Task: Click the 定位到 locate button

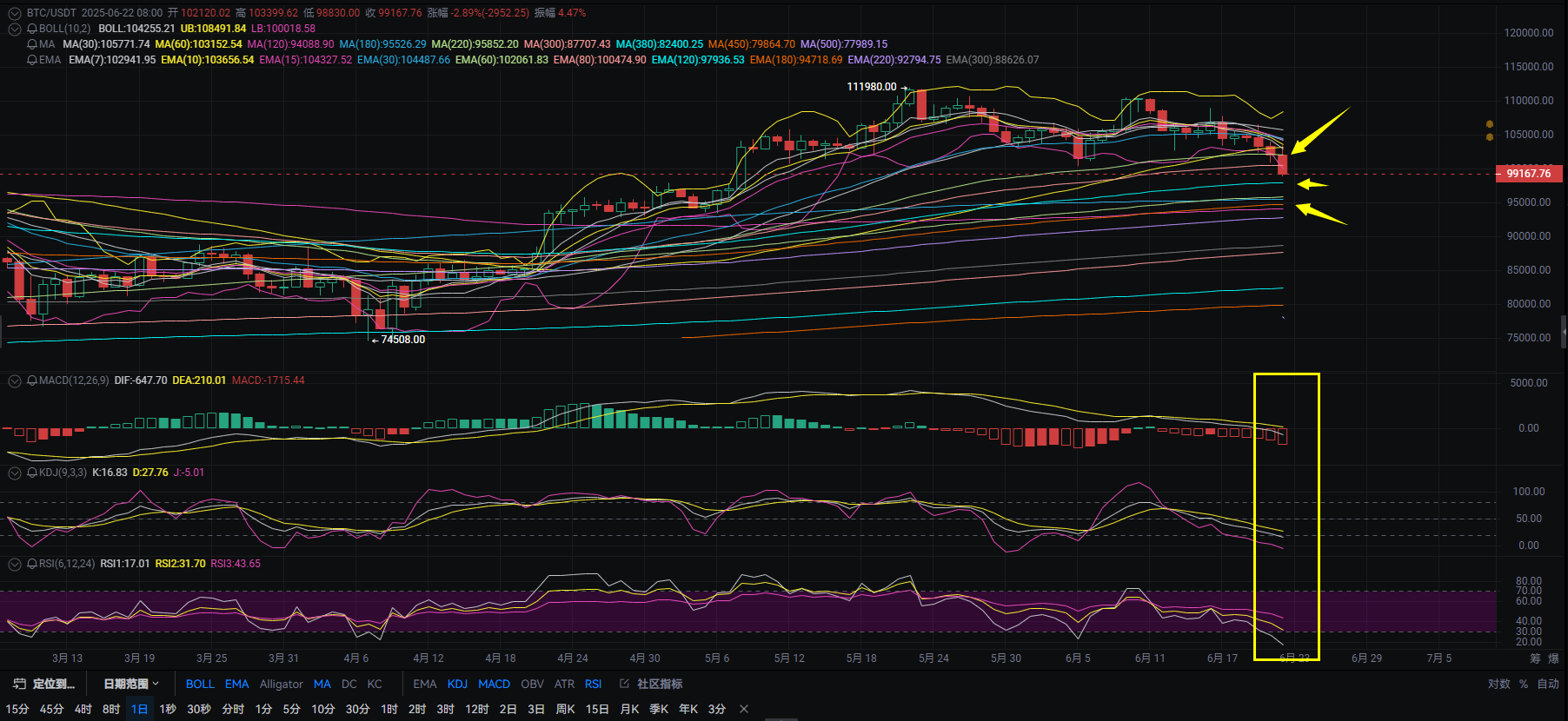Action: click(45, 684)
